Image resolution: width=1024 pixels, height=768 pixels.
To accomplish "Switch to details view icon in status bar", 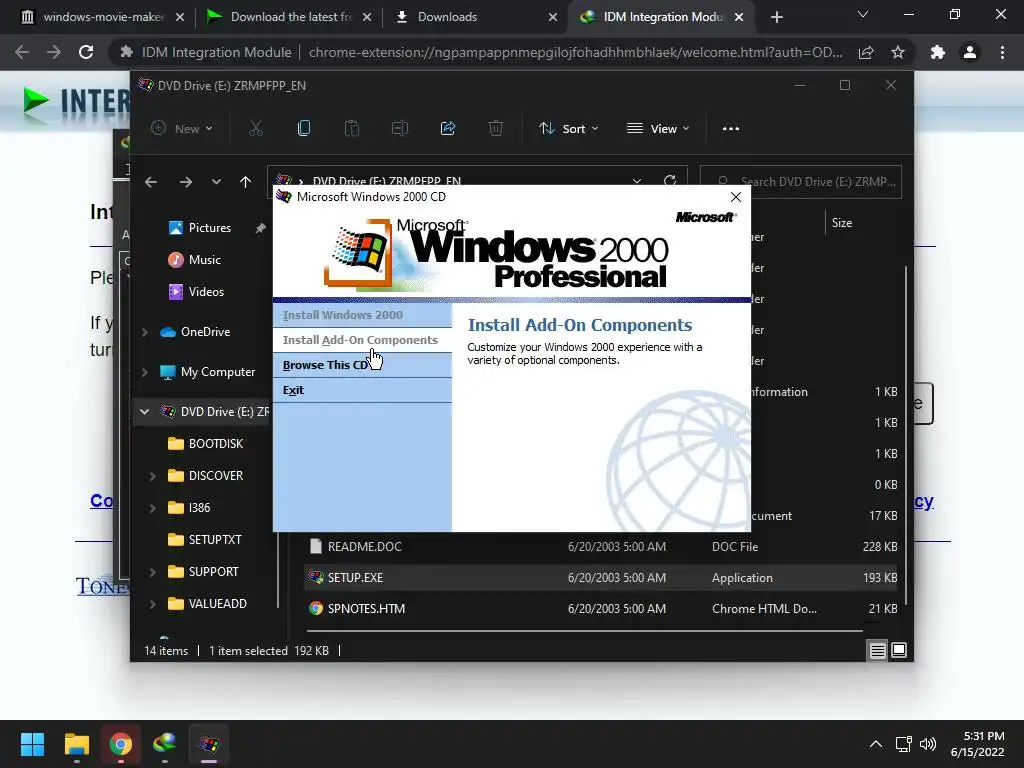I will point(878,650).
